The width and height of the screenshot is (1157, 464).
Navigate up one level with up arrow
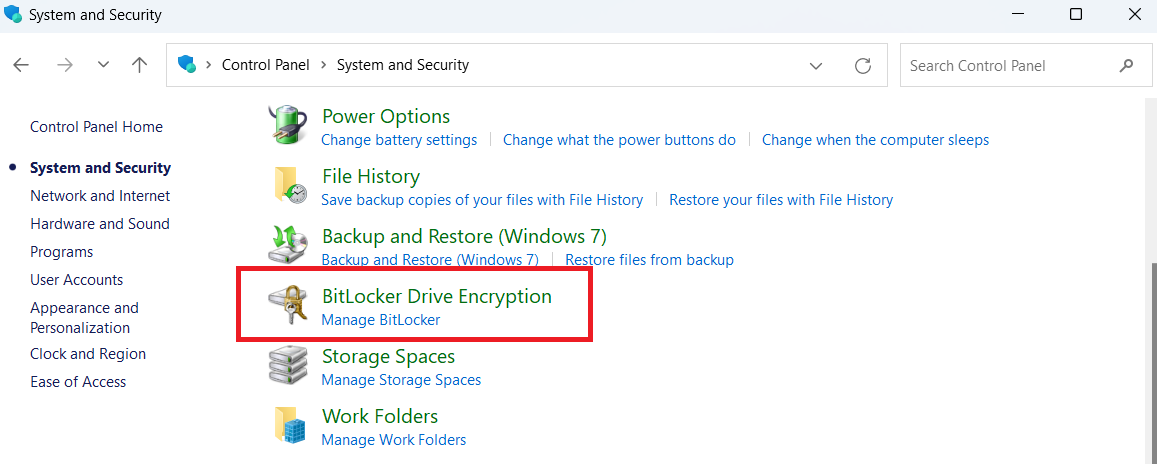click(x=139, y=65)
